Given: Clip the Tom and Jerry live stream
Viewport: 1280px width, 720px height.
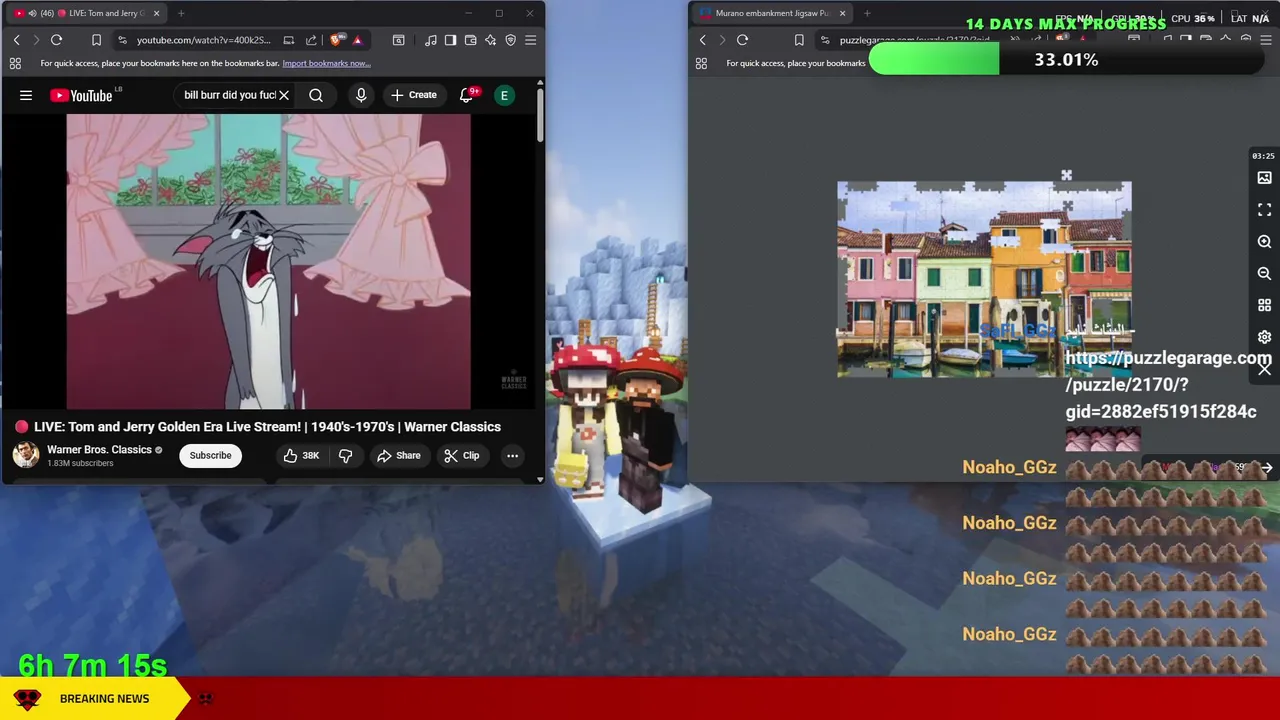Looking at the screenshot, I should 461,455.
